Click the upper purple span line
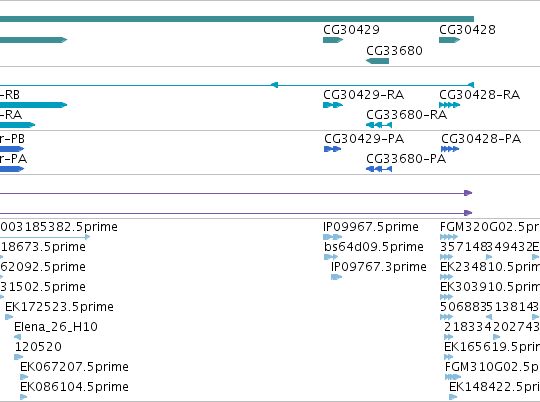Viewport: 540px width, 402px height. pyautogui.click(x=236, y=193)
